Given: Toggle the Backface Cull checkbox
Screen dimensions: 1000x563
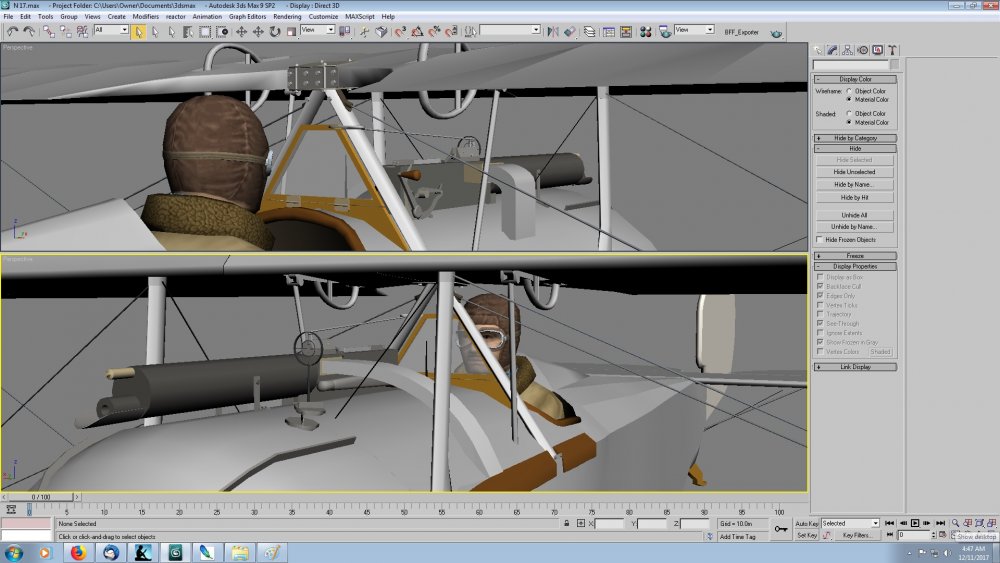Looking at the screenshot, I should click(x=820, y=286).
